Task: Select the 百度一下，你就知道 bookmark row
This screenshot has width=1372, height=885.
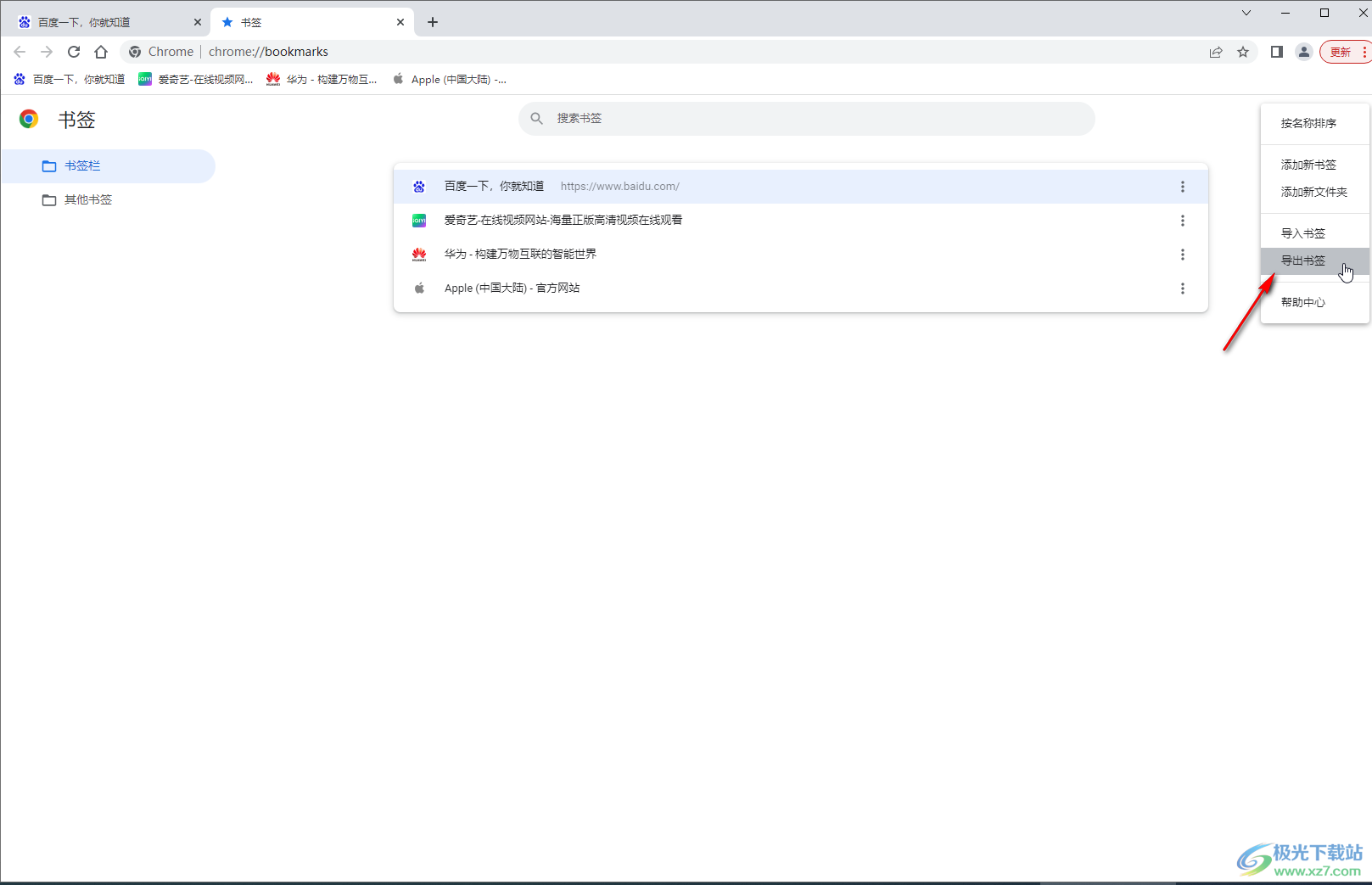Action: pos(801,187)
